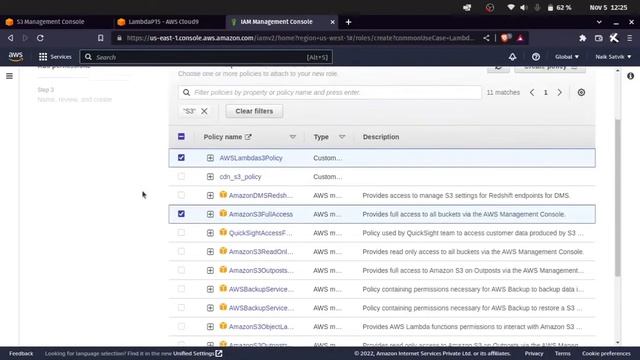Open Cookie preferences in the footer

(x=606, y=353)
